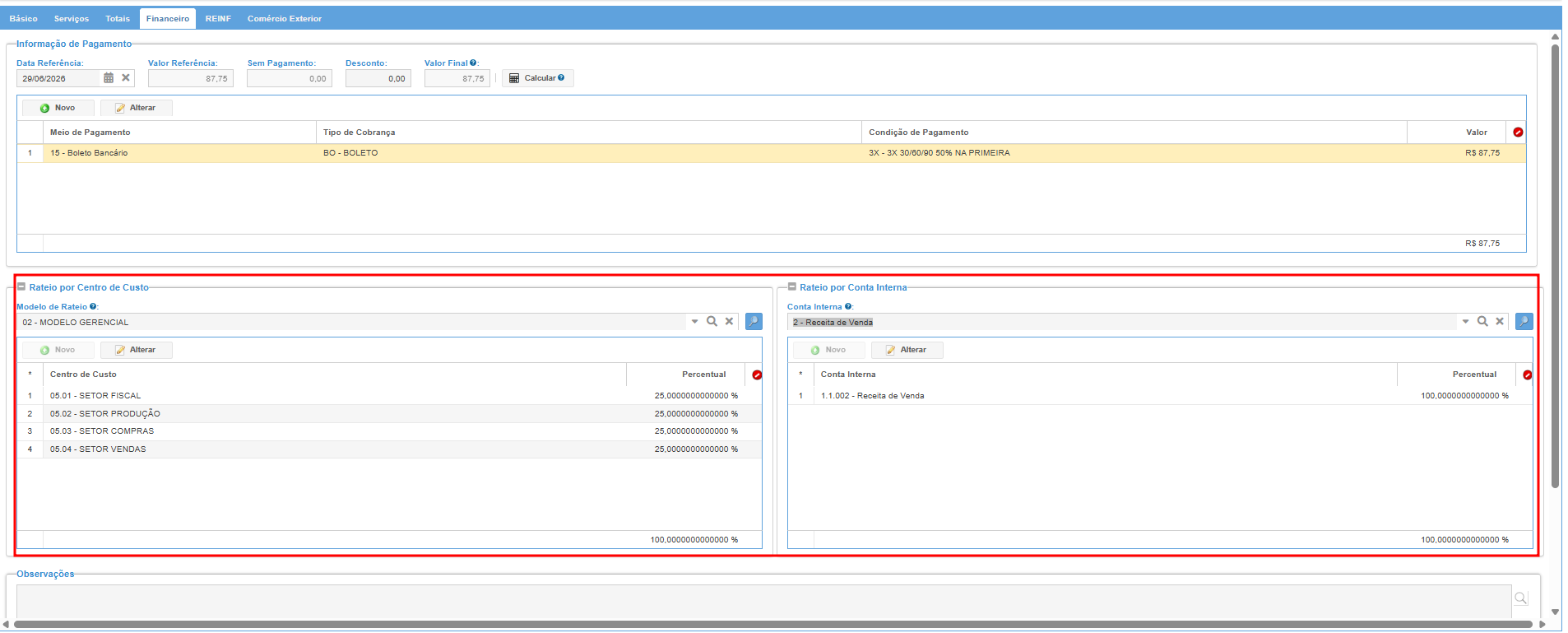The image size is (1568, 633).
Task: Clear the Conta Interna selection
Action: point(1500,322)
